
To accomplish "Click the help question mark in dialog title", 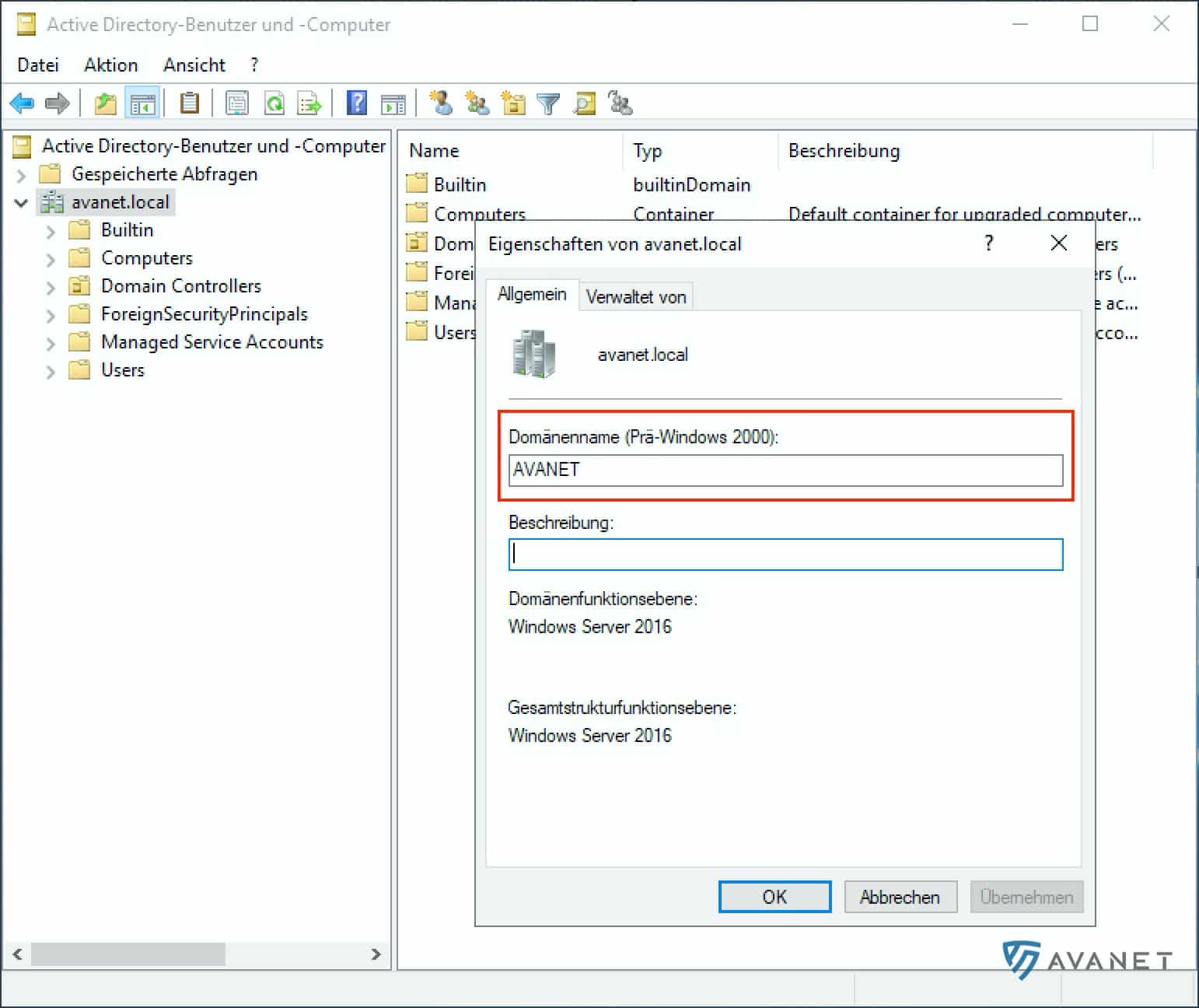I will point(988,243).
